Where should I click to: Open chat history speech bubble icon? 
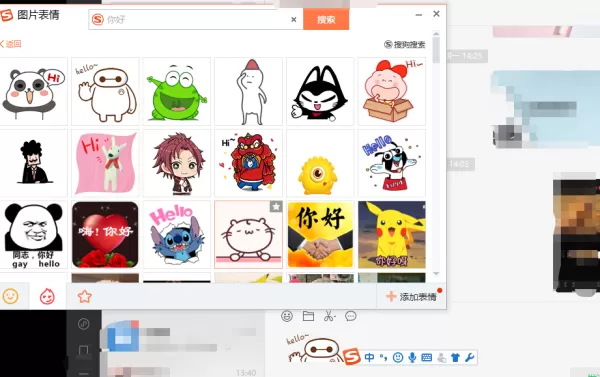pos(351,316)
